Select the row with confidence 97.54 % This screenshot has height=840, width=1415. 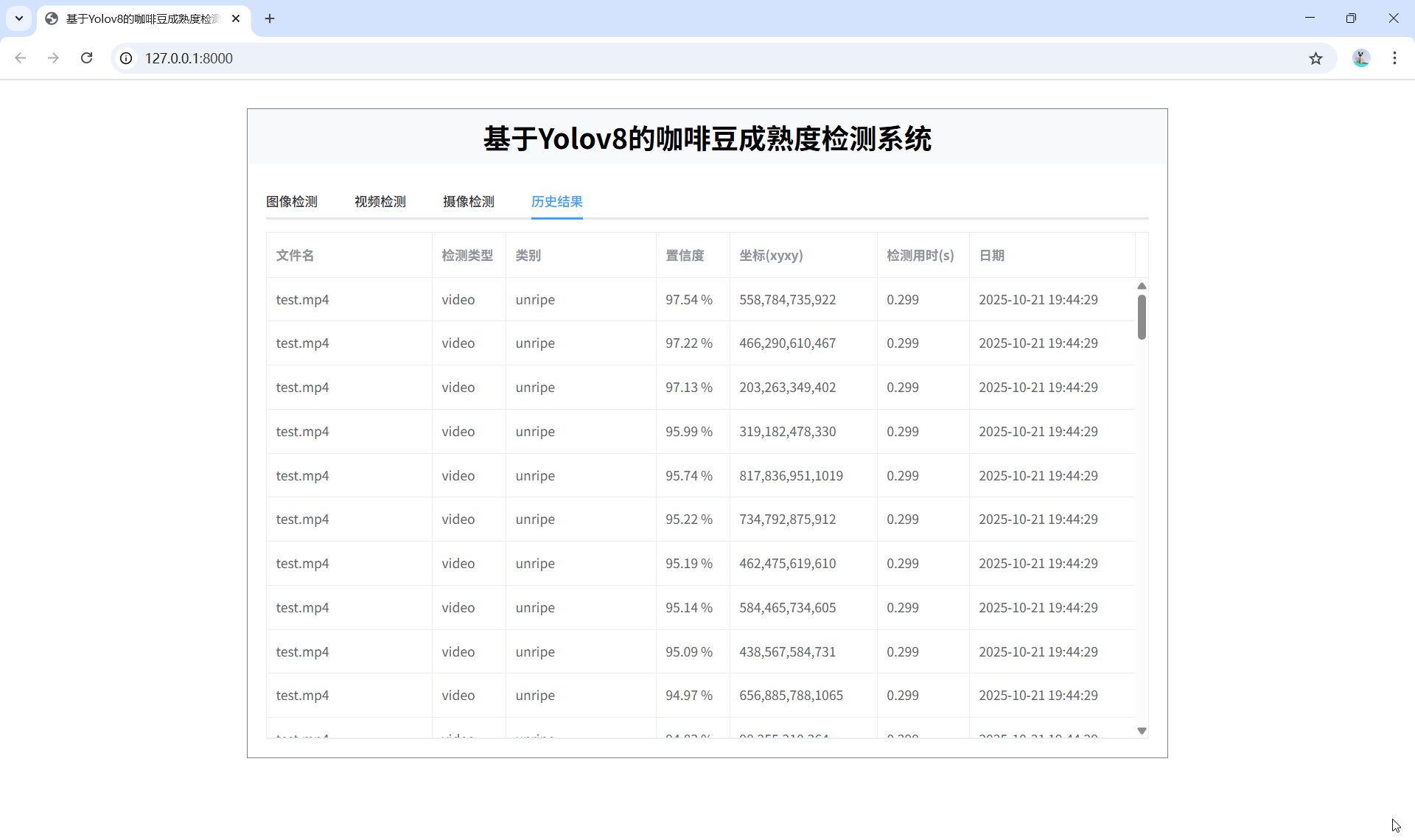[688, 299]
